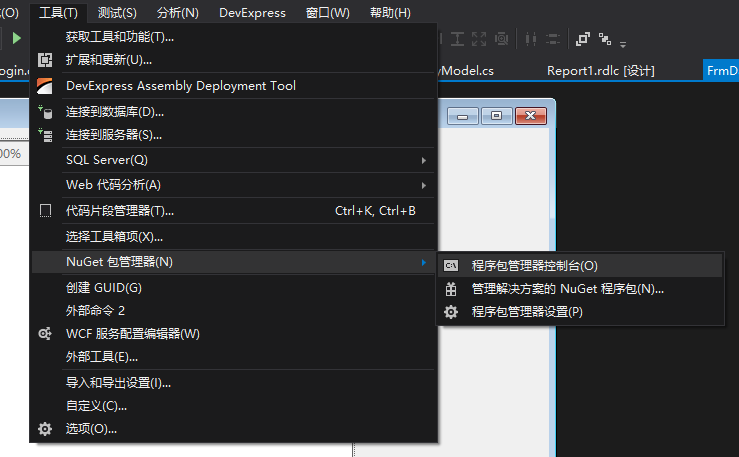739x457 pixels.
Task: Choose 选择工具箱项(X)... menu entry
Action: point(233,237)
